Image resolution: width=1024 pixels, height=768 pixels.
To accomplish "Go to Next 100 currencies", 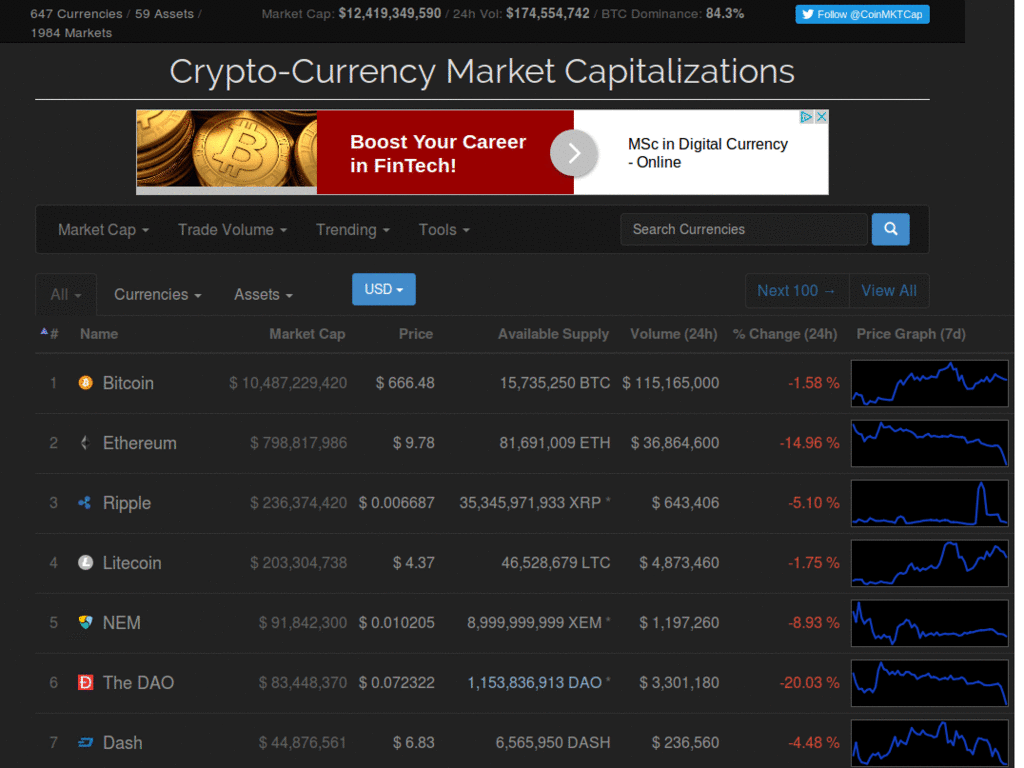I will click(x=797, y=291).
